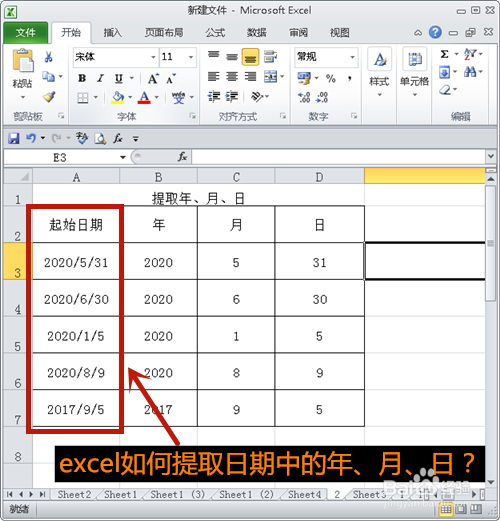Image resolution: width=500 pixels, height=521 pixels.
Task: Click AutoSum sigma icon
Action: 444,54
